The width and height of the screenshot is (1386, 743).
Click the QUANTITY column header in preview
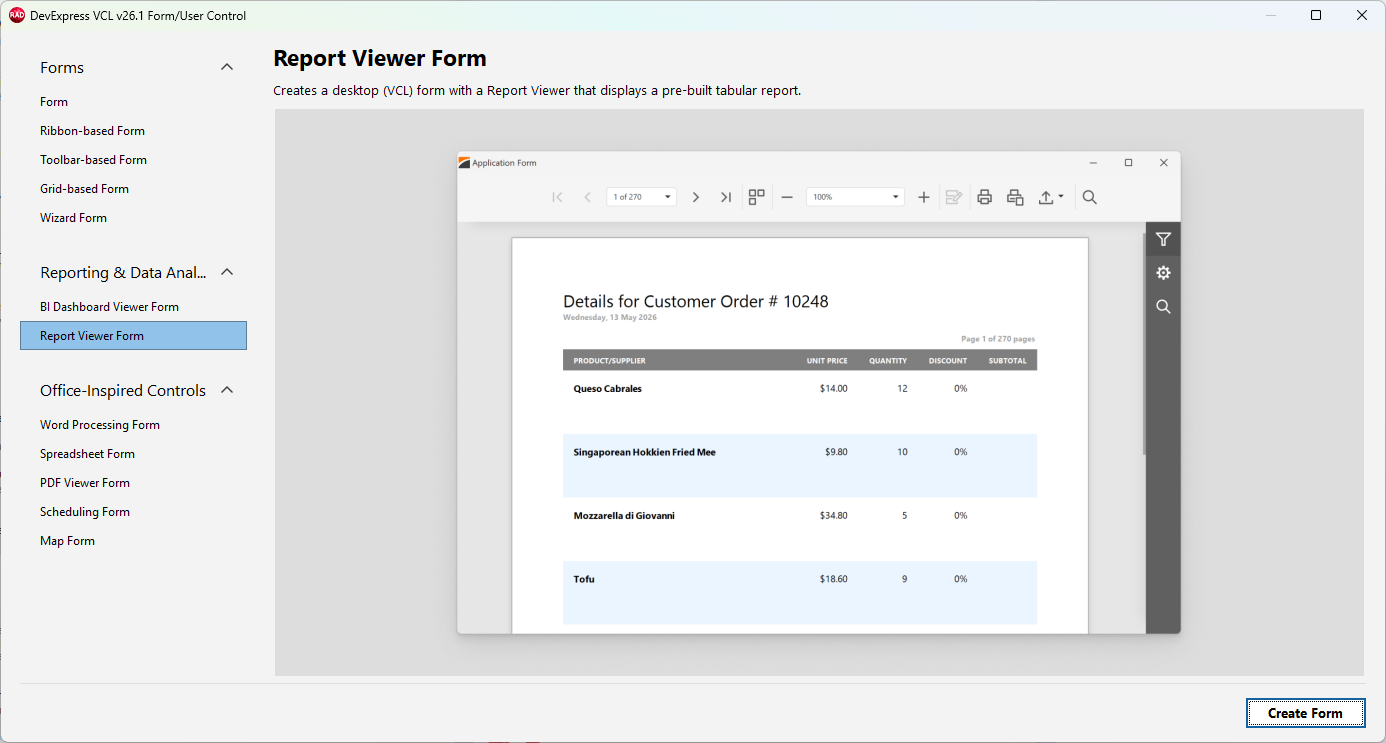[x=888, y=361]
